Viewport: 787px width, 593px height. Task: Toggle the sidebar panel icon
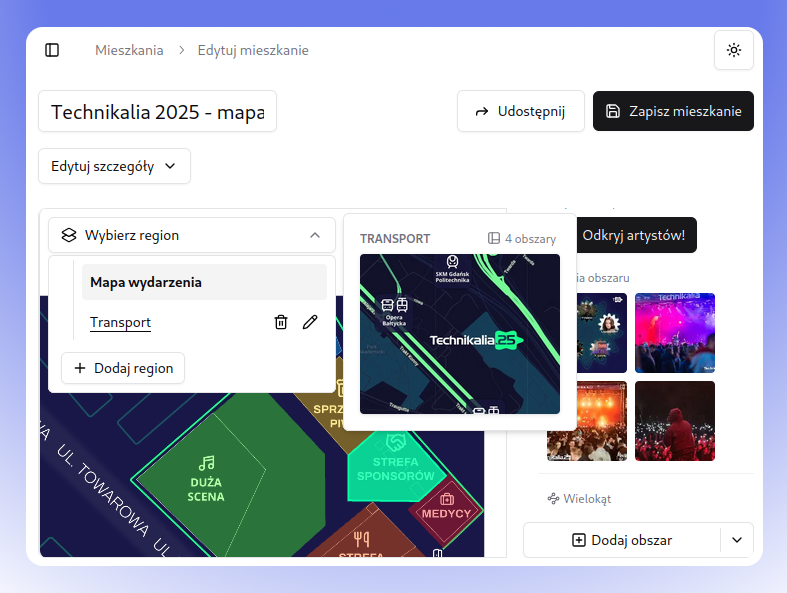(52, 50)
